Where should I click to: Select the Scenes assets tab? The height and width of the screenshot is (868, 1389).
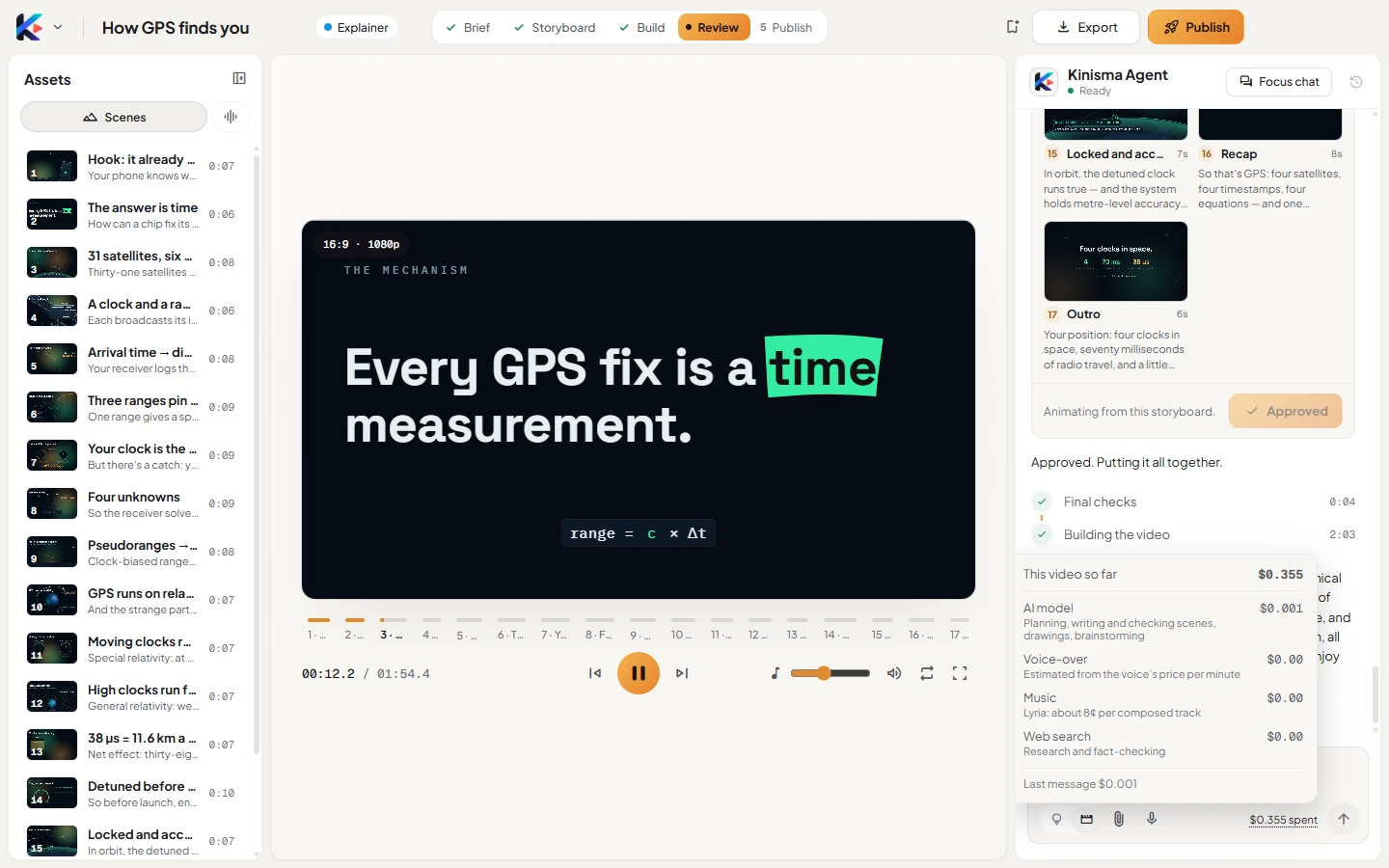pos(114,117)
